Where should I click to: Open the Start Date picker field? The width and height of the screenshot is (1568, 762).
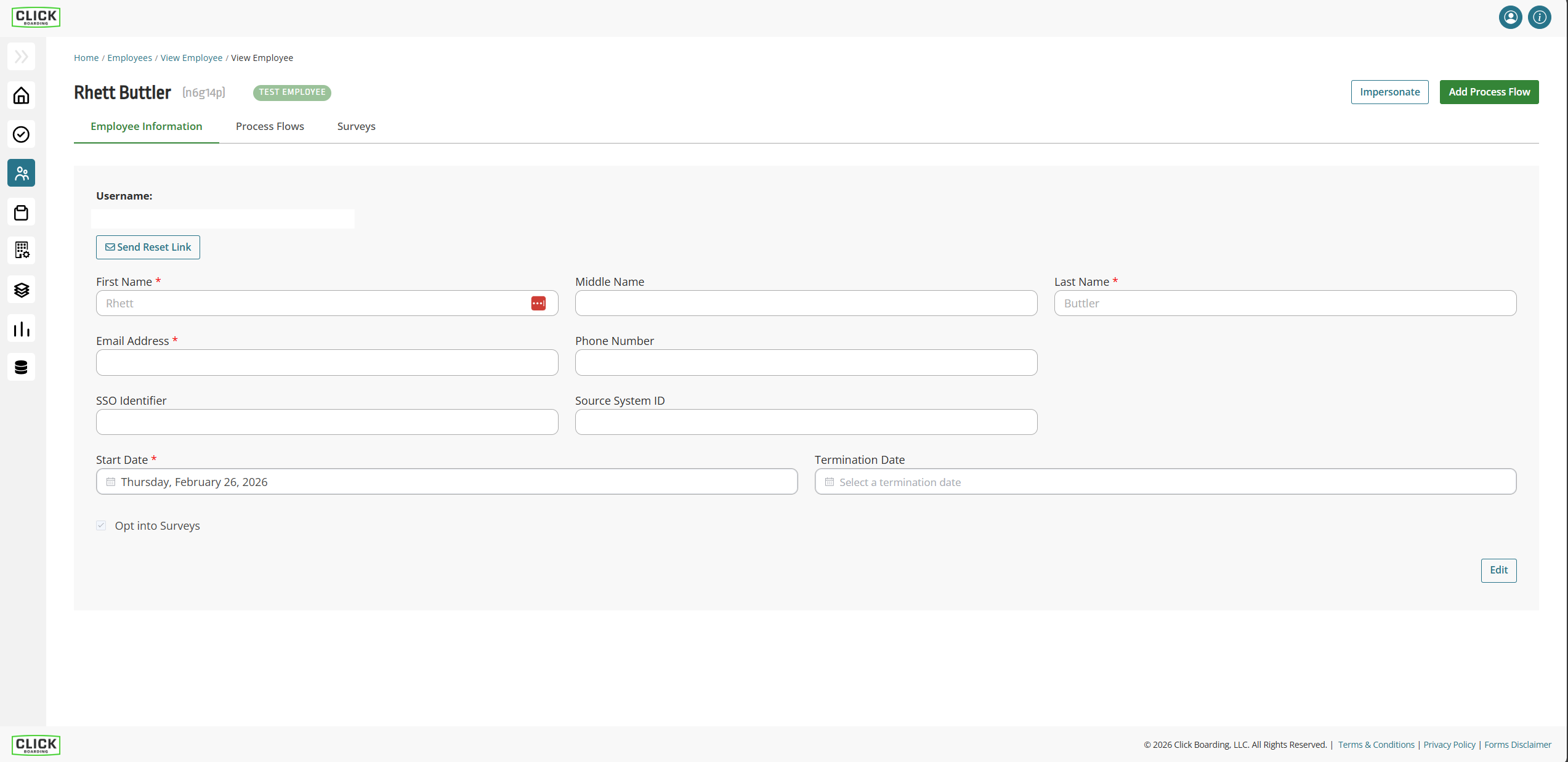click(447, 482)
